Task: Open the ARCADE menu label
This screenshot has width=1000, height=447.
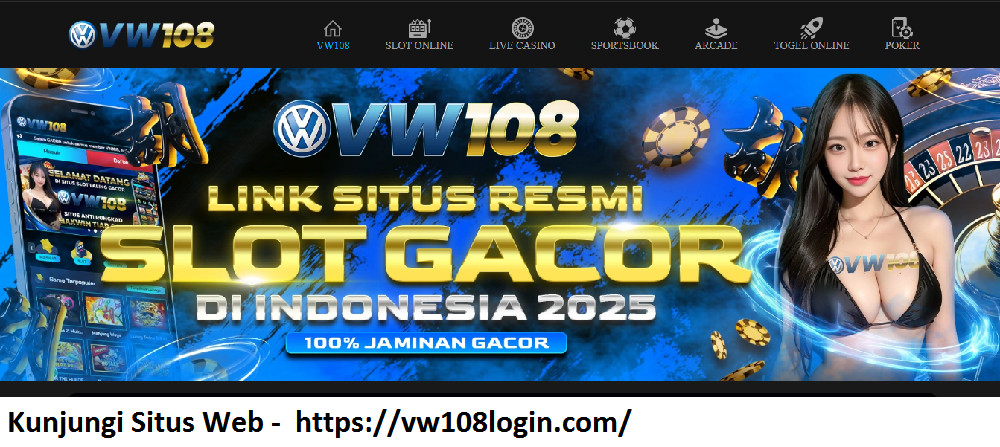Action: pos(716,45)
